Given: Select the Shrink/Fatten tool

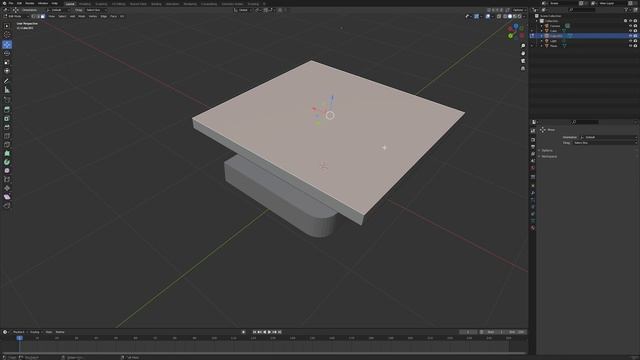Looking at the screenshot, I should coord(7,188).
